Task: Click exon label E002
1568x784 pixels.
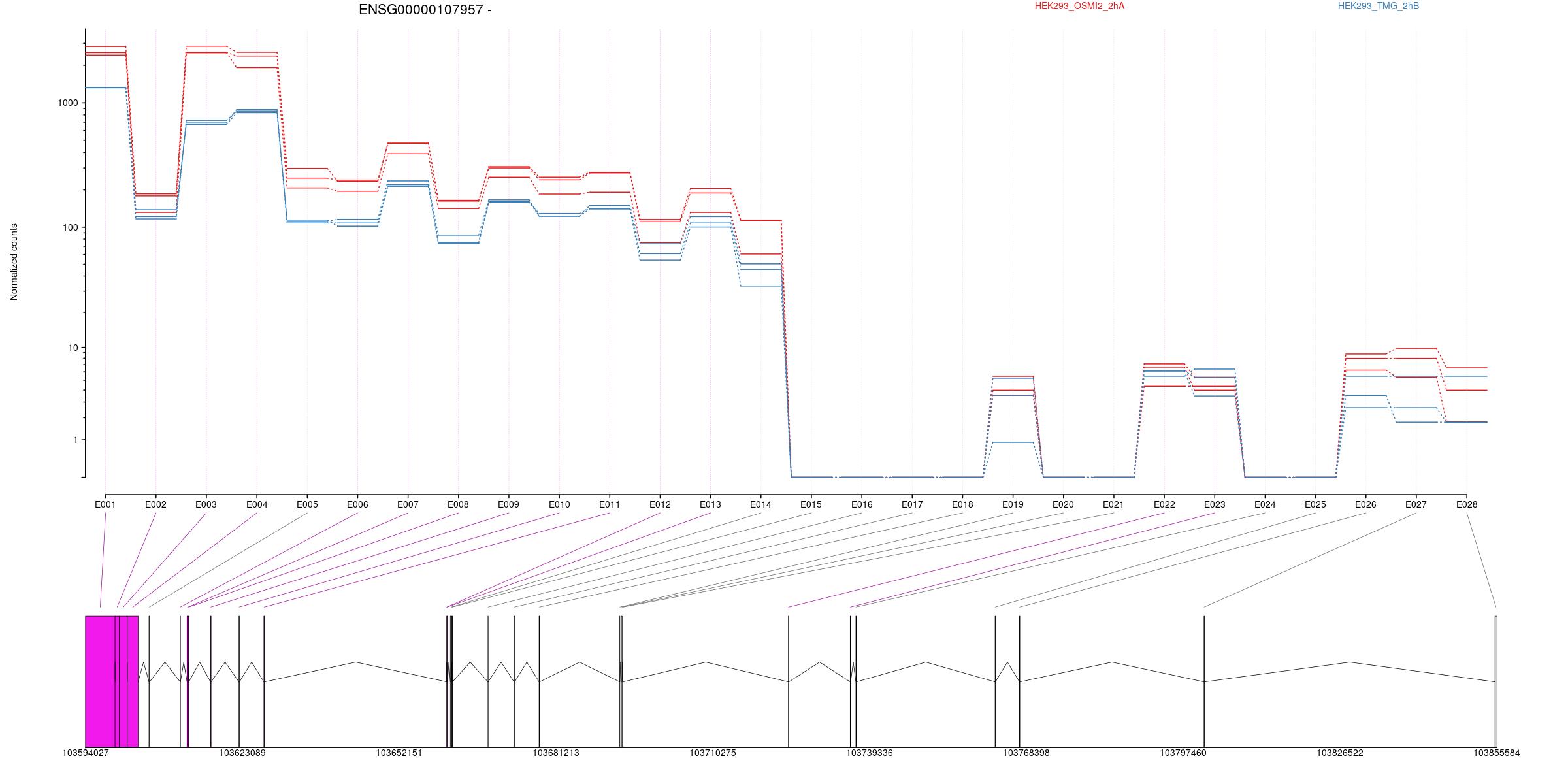Action: 155,504
